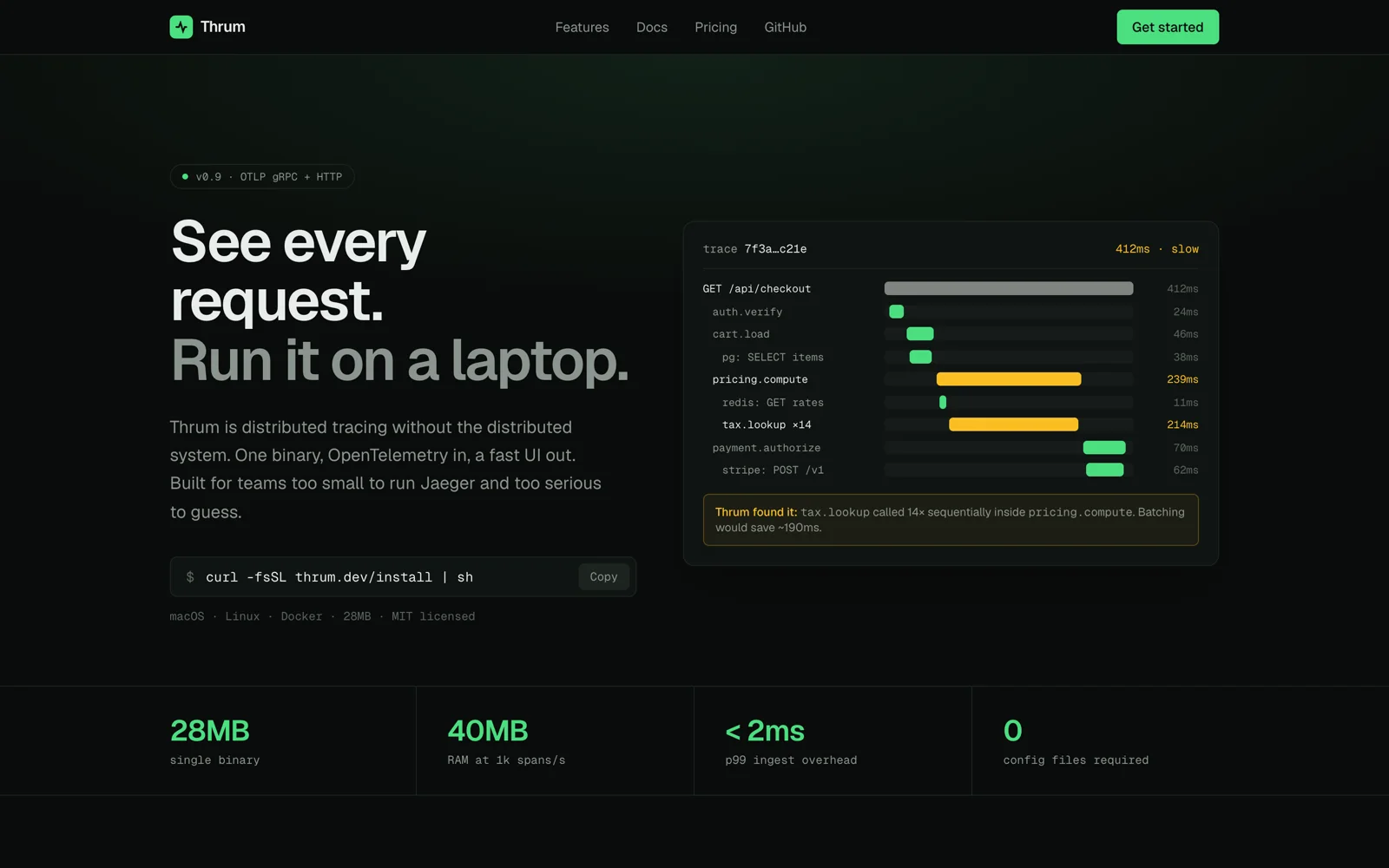This screenshot has width=1389, height=868.
Task: Click the 70ms duration value
Action: (x=1185, y=448)
